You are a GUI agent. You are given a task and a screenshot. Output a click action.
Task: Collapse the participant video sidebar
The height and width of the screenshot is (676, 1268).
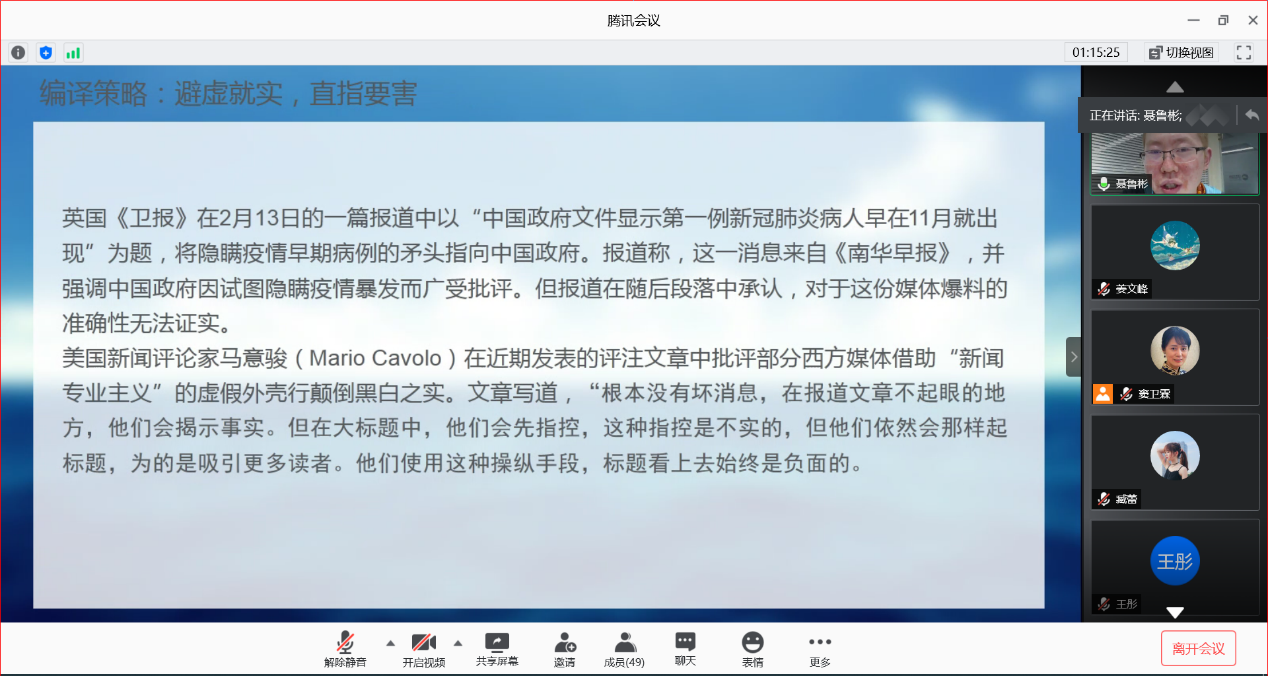pyautogui.click(x=1074, y=356)
